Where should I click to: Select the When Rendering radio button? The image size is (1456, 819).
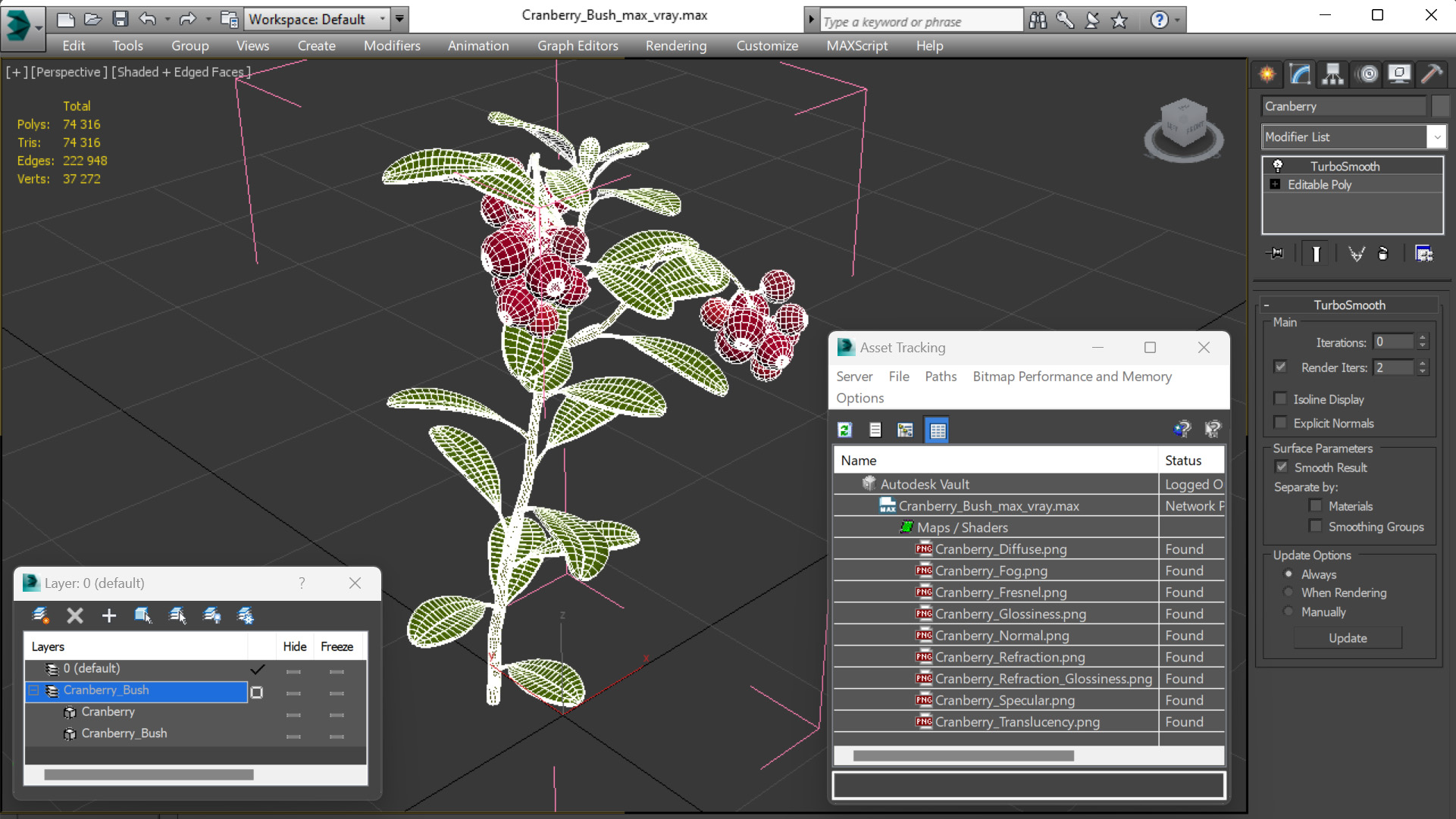click(x=1288, y=592)
